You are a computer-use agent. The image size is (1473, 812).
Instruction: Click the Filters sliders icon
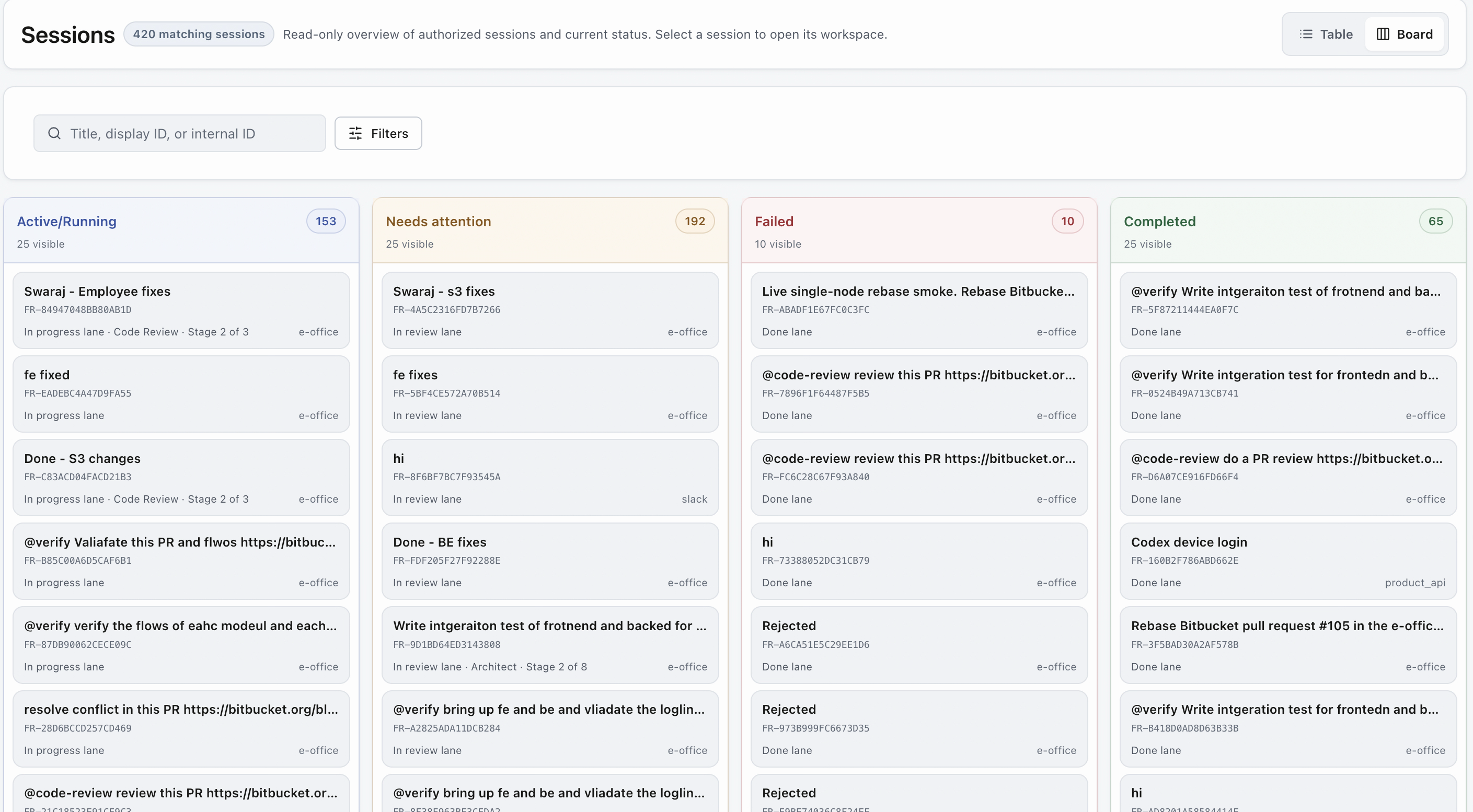[355, 134]
